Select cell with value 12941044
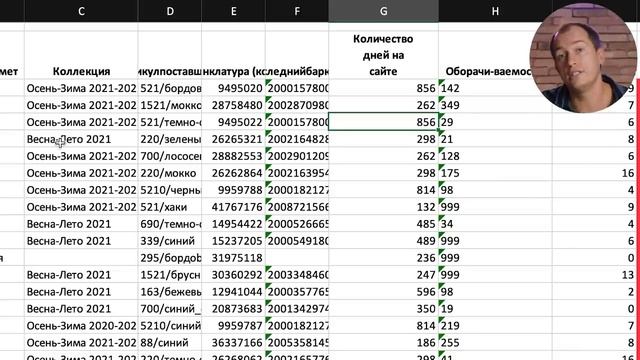The height and width of the screenshot is (360, 640). [x=233, y=292]
